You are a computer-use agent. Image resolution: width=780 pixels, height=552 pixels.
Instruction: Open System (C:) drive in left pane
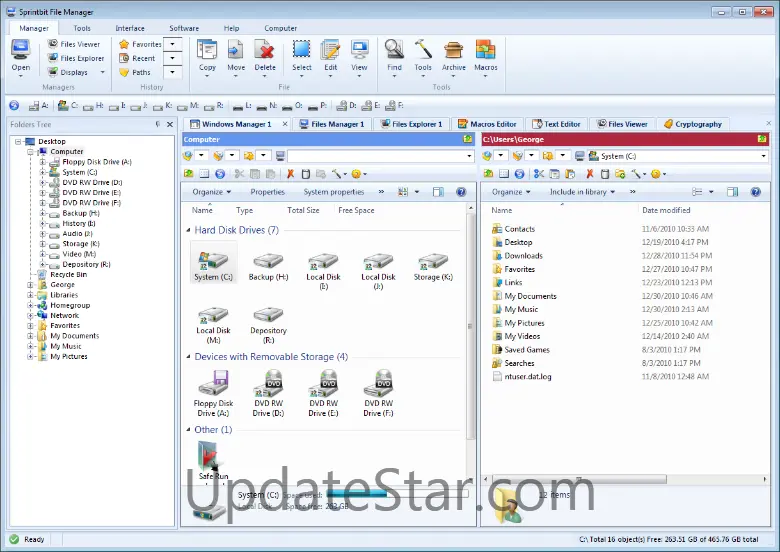tap(213, 262)
